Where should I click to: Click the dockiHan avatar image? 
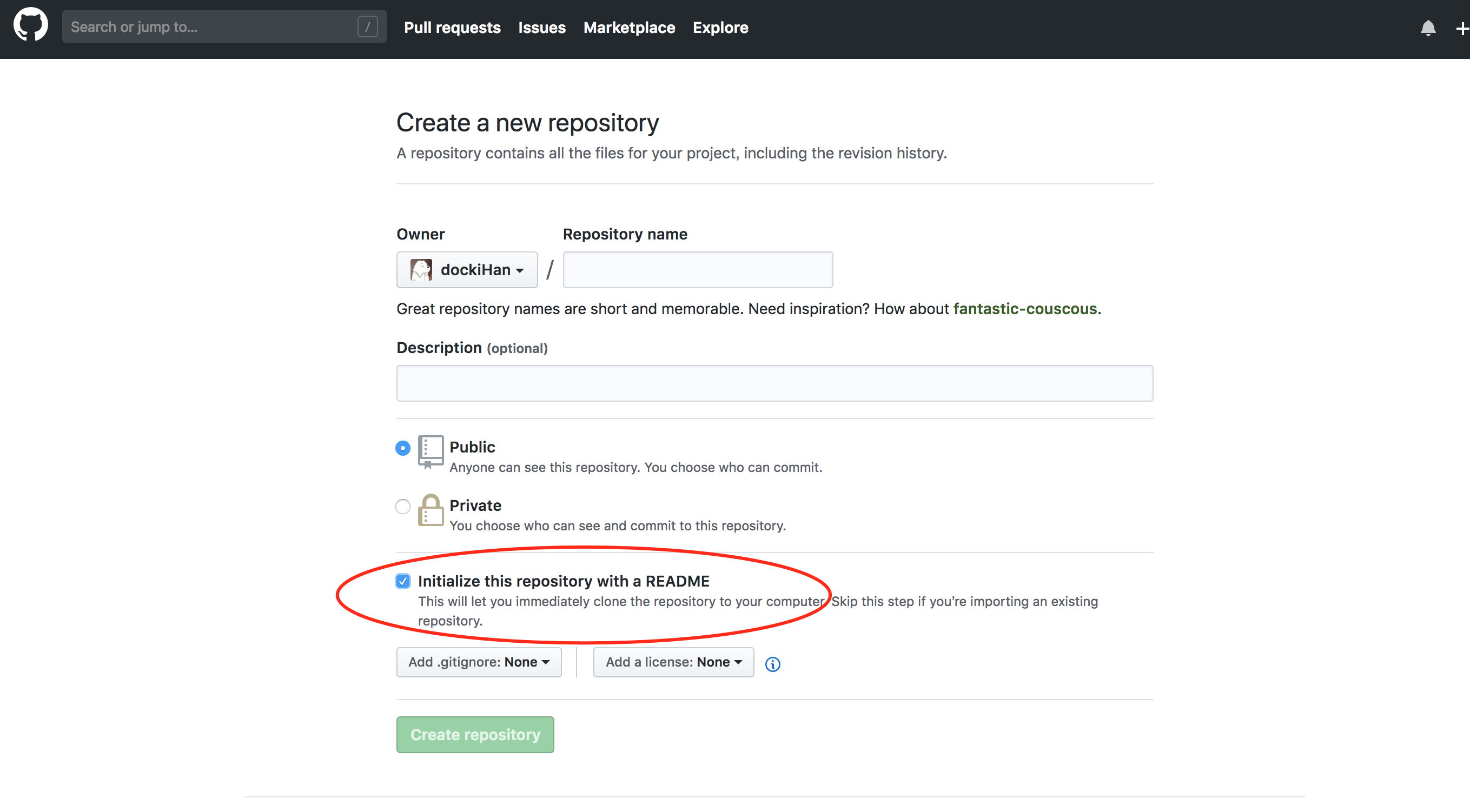click(x=421, y=270)
